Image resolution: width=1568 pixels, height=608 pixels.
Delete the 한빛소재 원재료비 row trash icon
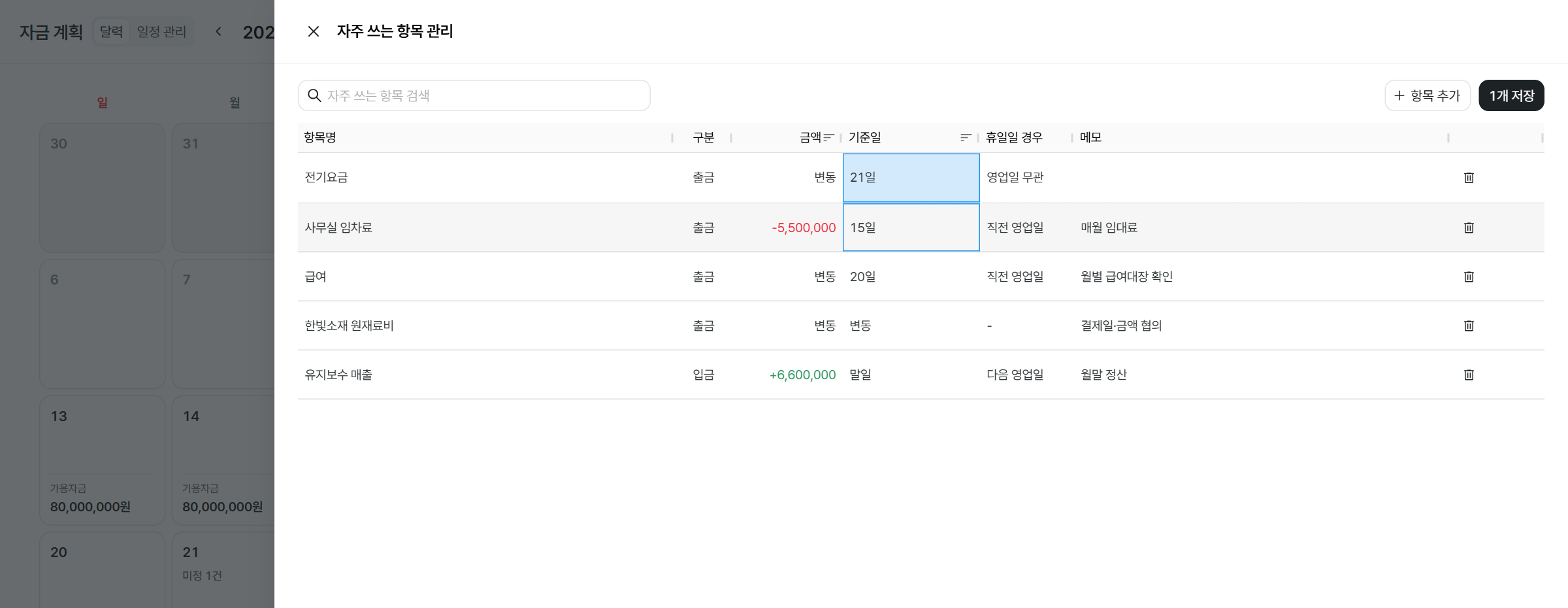click(x=1469, y=326)
